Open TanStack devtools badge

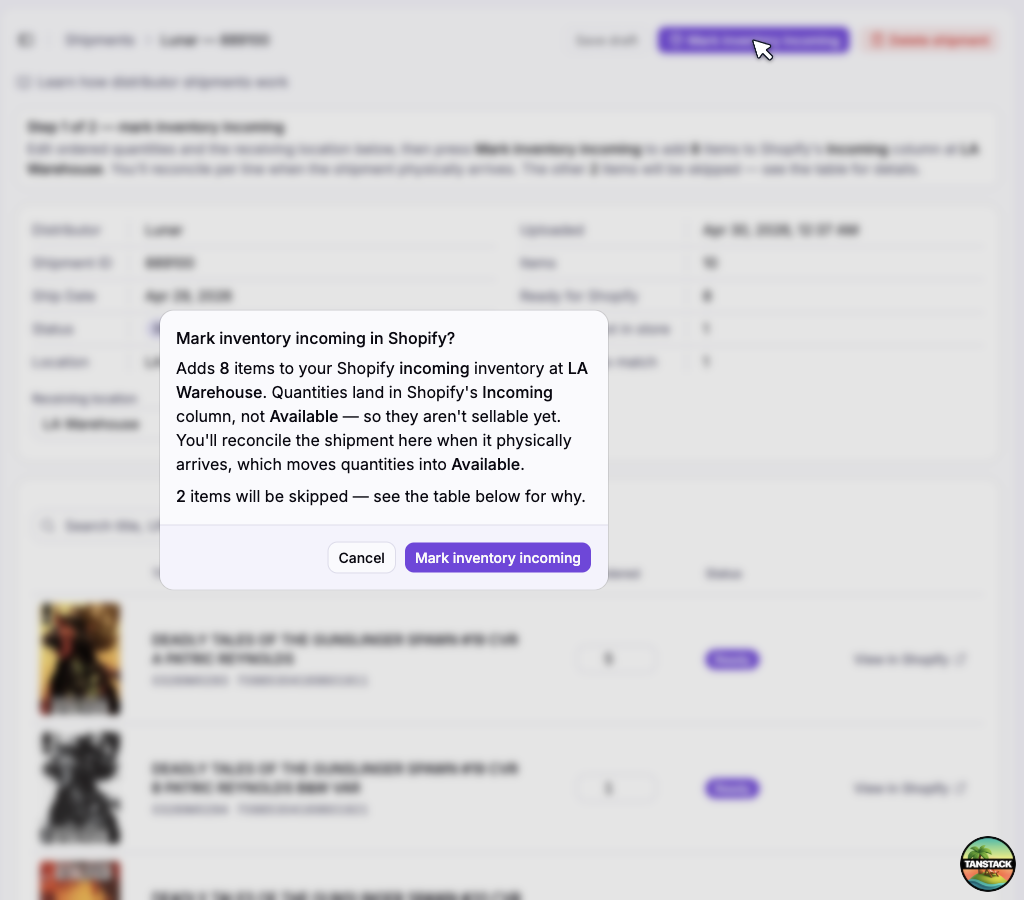point(987,863)
